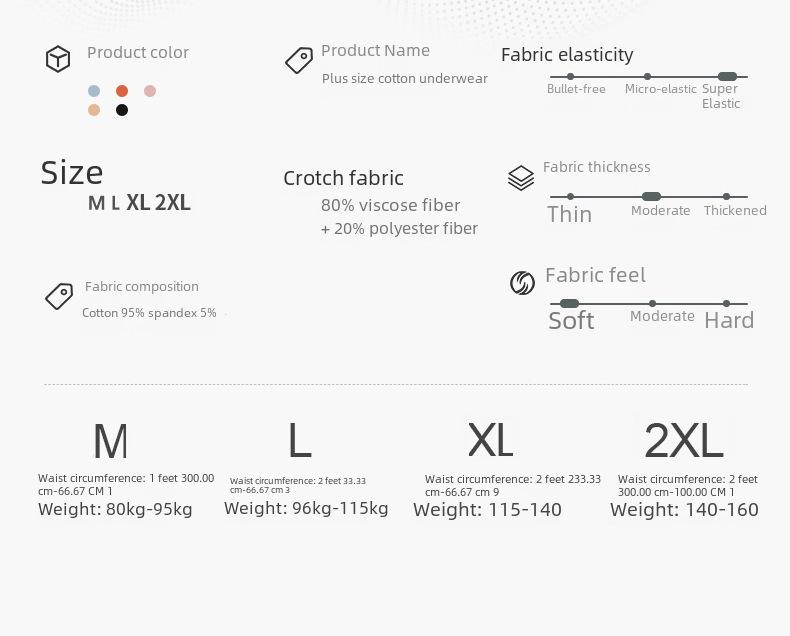Click the tag icon next to Product Name
The width and height of the screenshot is (790, 636).
point(299,60)
